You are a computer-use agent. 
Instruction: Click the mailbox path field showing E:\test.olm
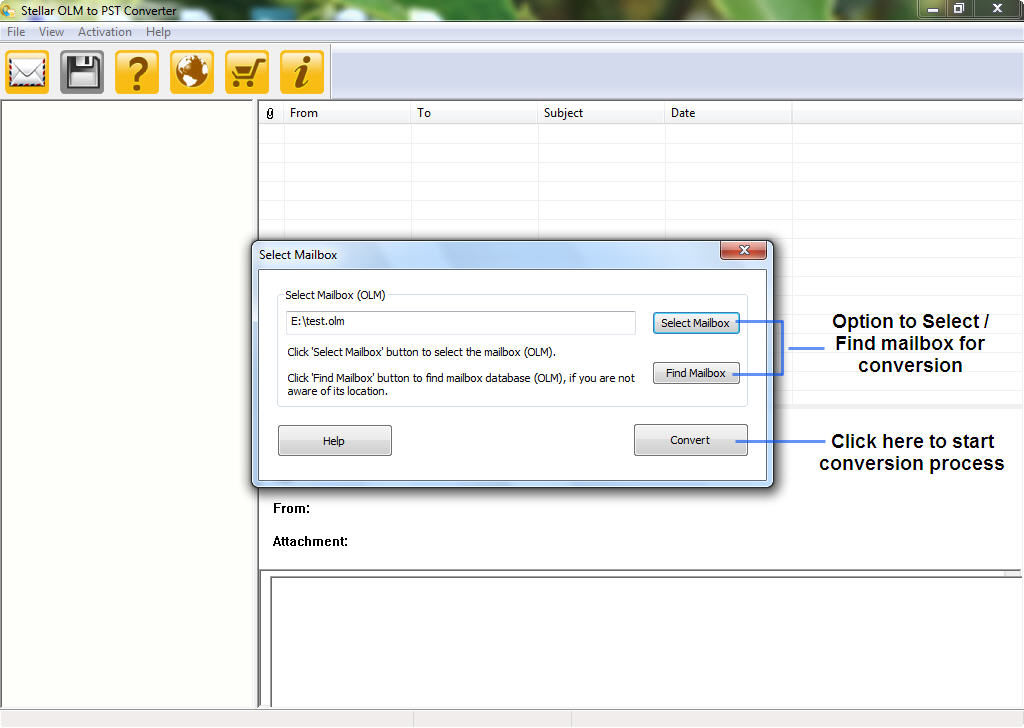pos(460,322)
